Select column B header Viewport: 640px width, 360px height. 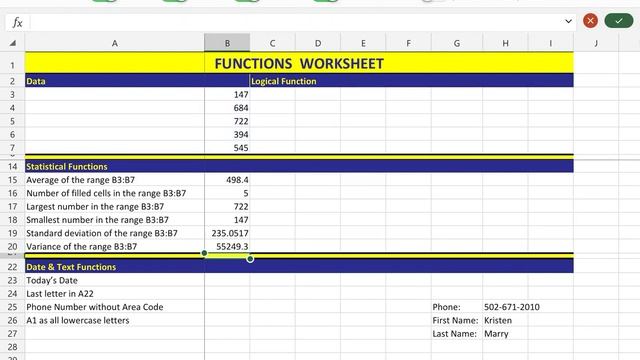pyautogui.click(x=227, y=43)
